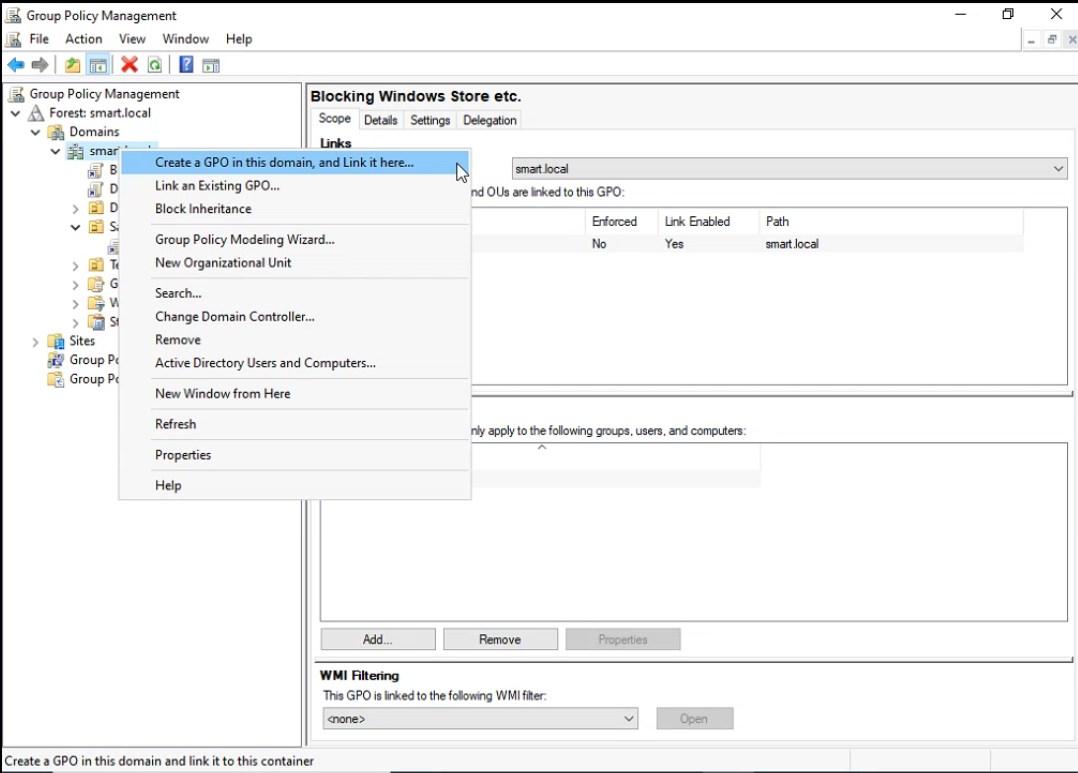
Task: Choose Create a GPO in this domain
Action: [x=295, y=162]
